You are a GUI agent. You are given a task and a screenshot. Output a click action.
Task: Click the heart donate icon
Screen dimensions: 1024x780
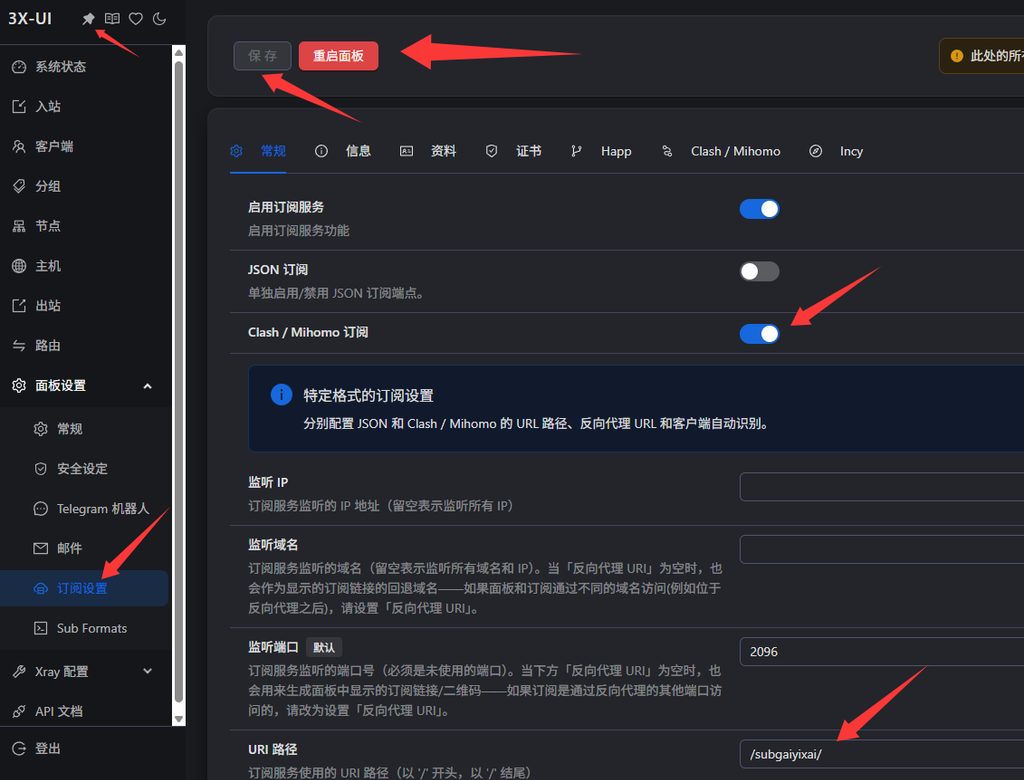(136, 19)
